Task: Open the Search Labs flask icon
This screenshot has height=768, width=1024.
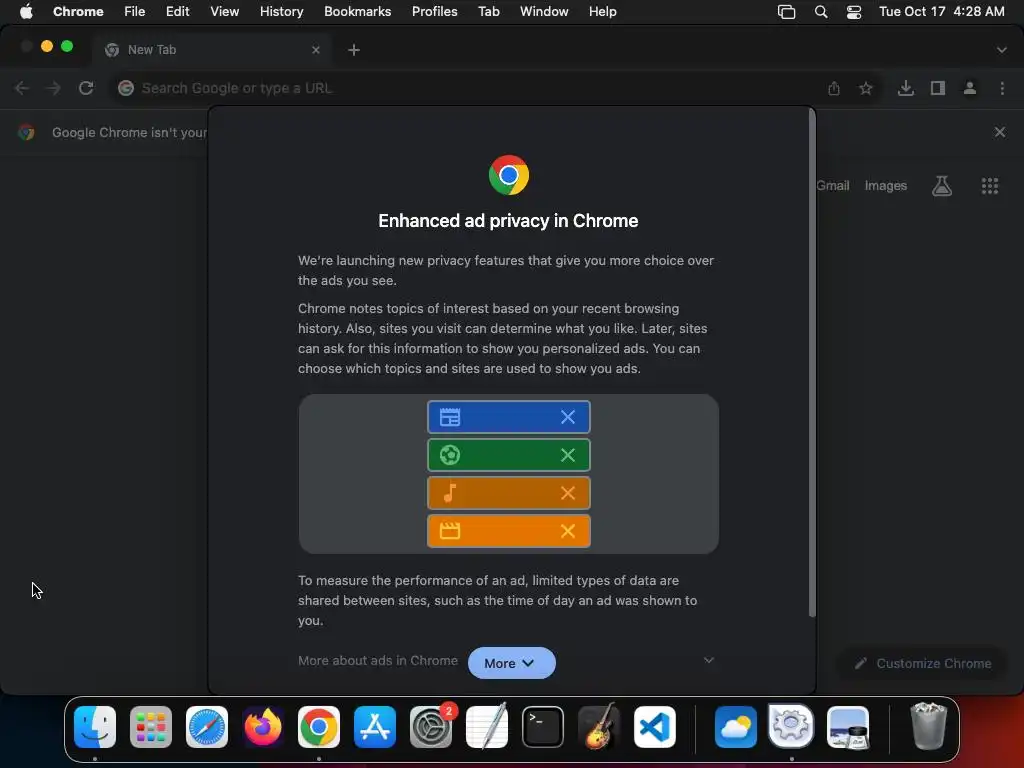Action: [942, 186]
